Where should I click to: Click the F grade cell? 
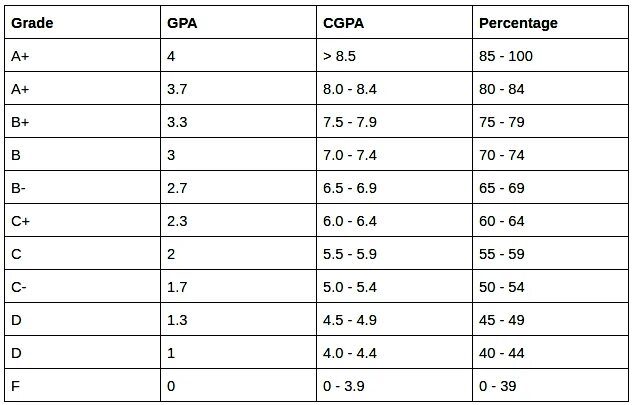(x=83, y=386)
